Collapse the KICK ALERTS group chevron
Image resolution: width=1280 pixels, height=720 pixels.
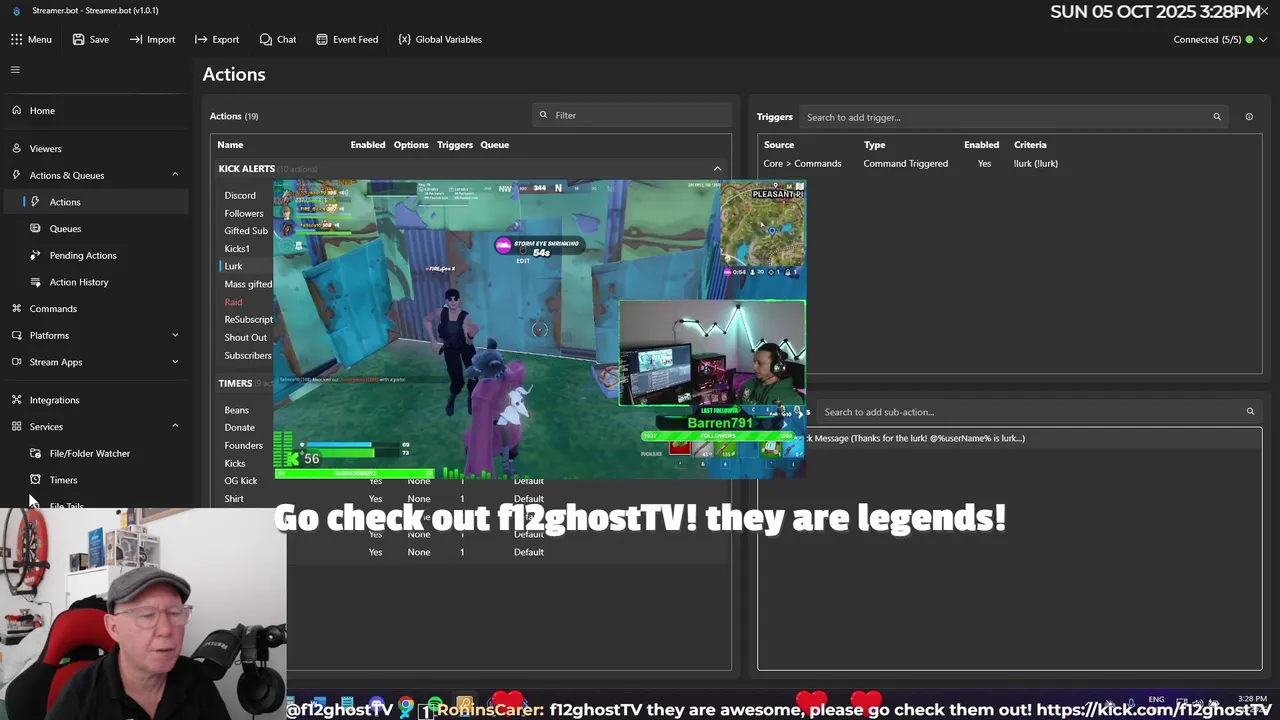tap(717, 169)
